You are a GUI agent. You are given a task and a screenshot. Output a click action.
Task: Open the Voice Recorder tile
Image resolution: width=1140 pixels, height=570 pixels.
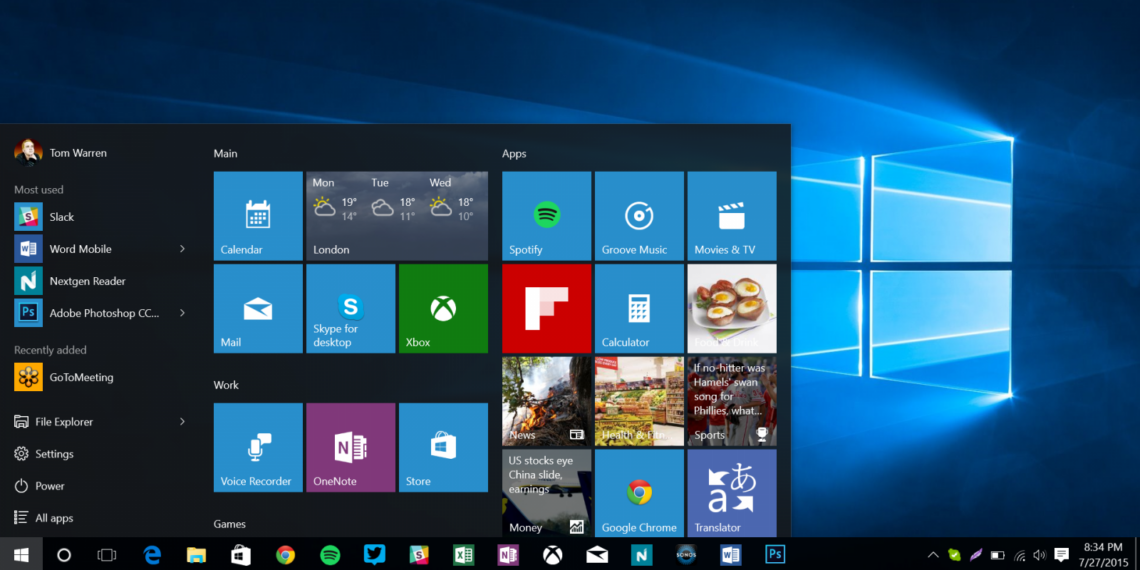[x=258, y=447]
